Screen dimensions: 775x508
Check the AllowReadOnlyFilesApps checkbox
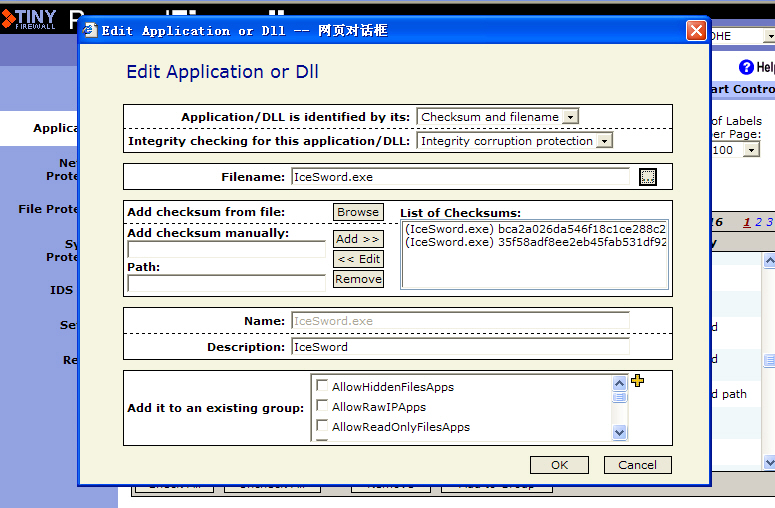(x=322, y=425)
